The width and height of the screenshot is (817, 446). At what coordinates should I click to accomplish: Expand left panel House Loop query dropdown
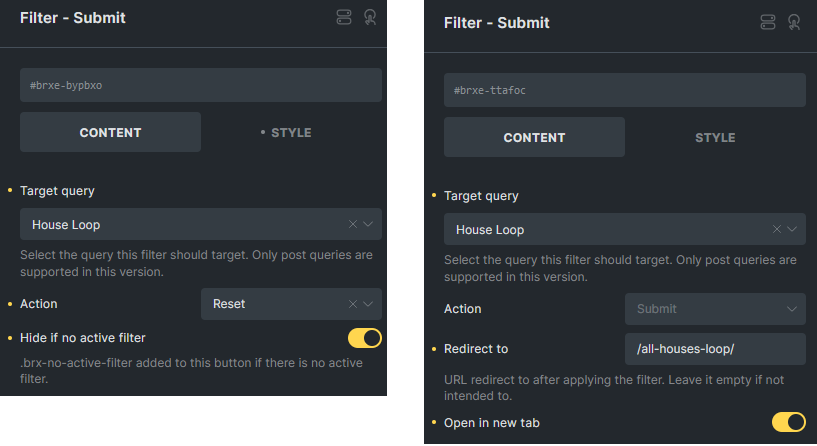click(x=369, y=224)
